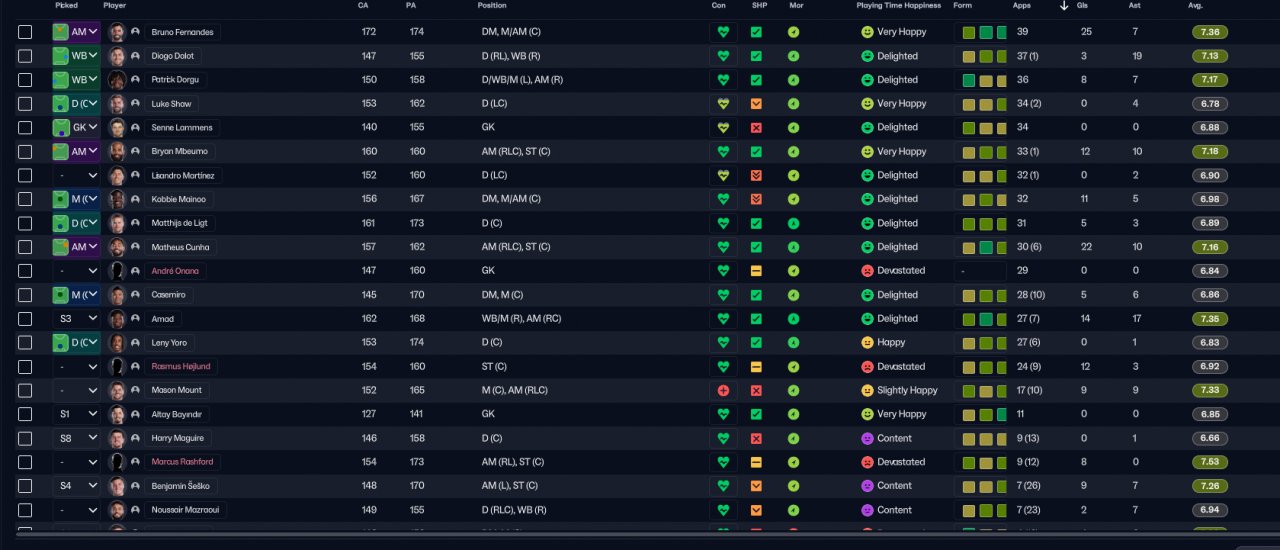Click the person icon beside Luke Shaw
The height and width of the screenshot is (550, 1280).
click(x=135, y=104)
